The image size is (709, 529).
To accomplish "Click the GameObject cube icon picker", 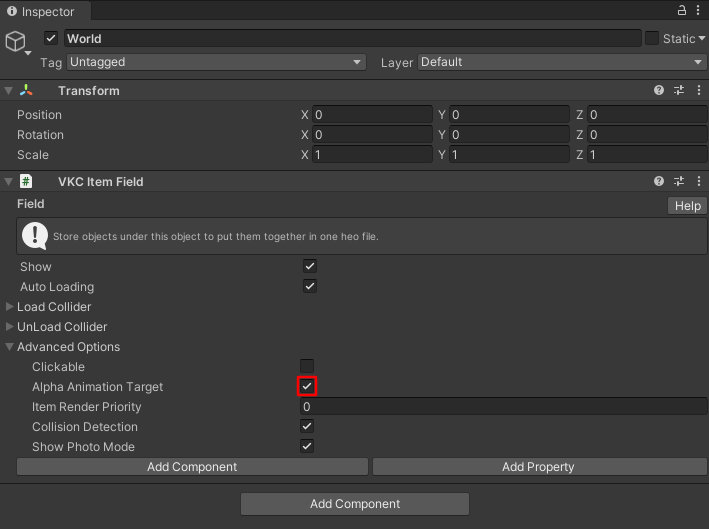I will point(16,42).
